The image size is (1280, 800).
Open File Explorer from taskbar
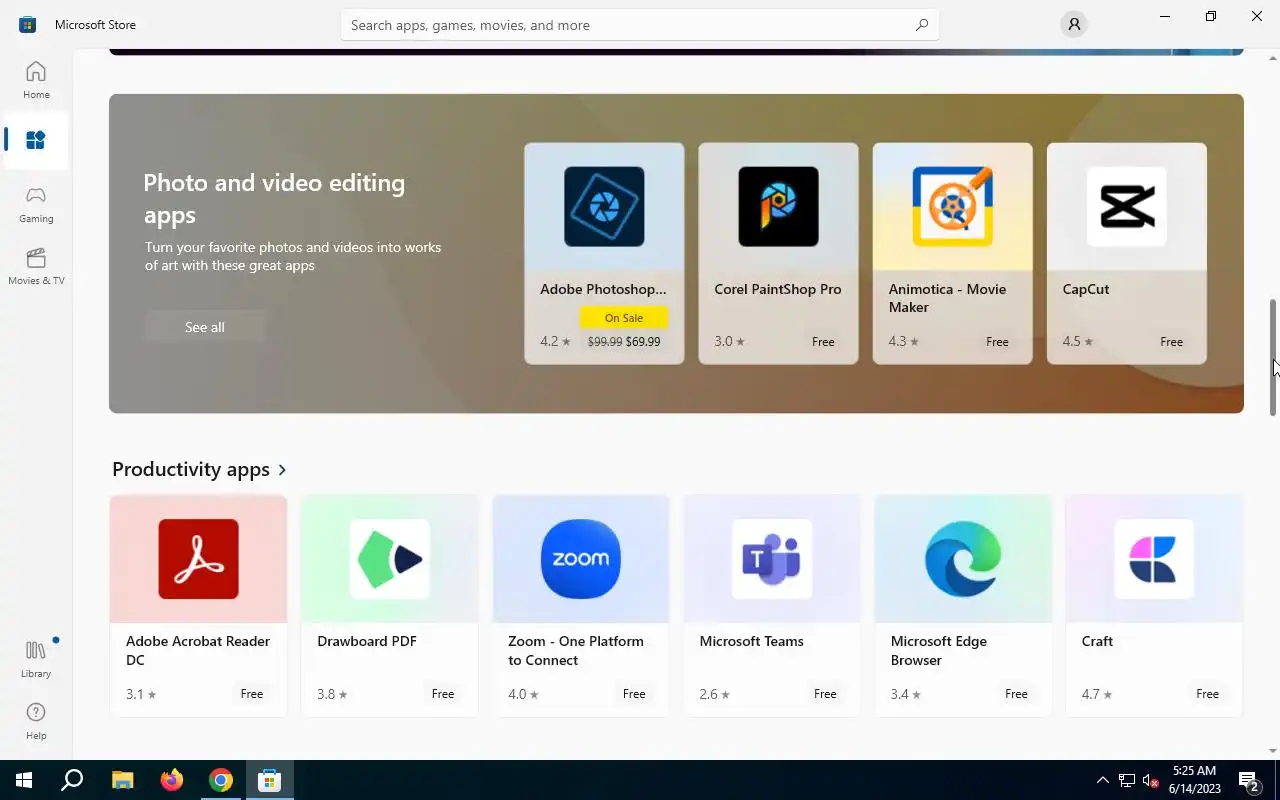pyautogui.click(x=122, y=780)
